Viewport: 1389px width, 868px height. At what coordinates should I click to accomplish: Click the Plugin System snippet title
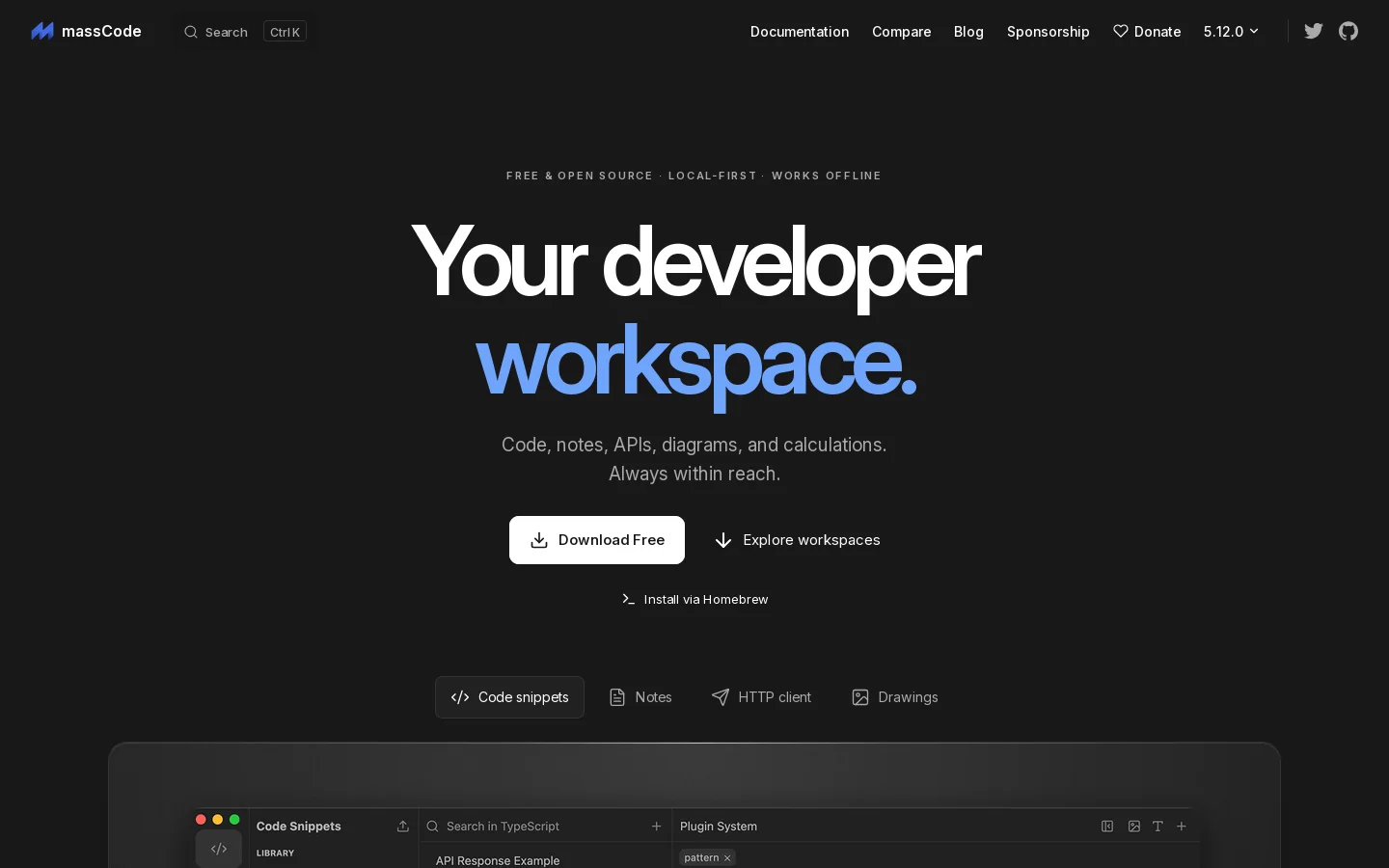[719, 827]
